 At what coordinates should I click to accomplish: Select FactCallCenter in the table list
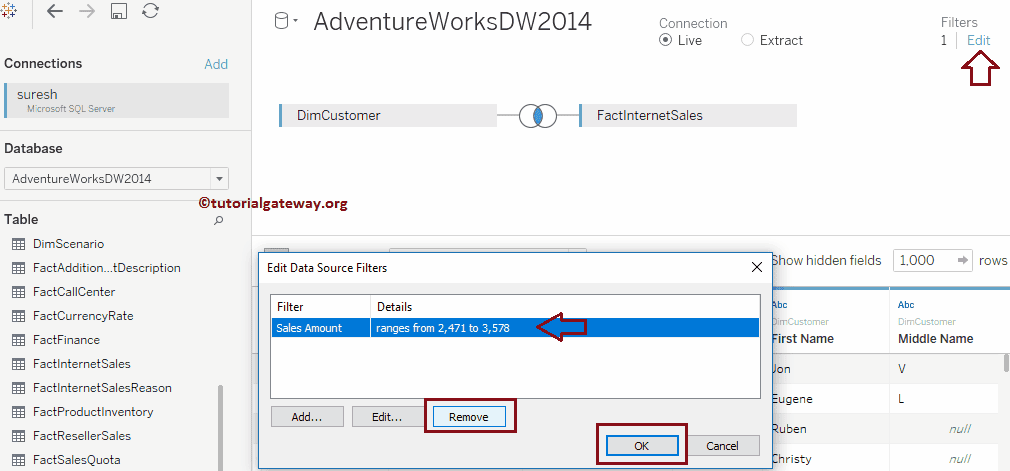[74, 292]
